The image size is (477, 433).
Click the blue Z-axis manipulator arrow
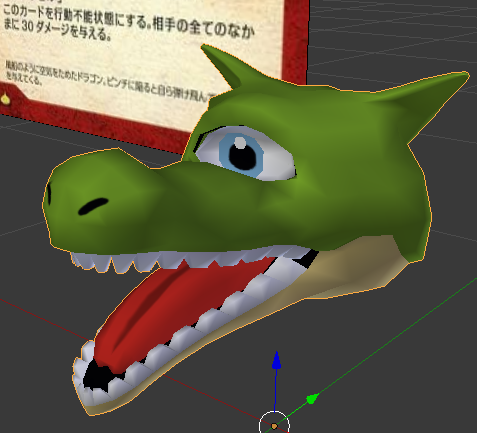point(276,361)
